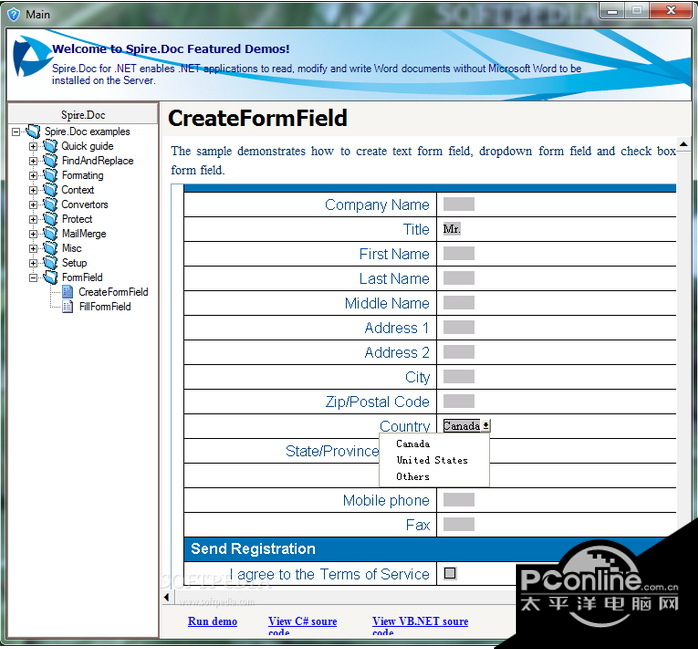Viewport: 698px width, 649px height.
Task: Click the Convertors folder icon
Action: tap(50, 204)
